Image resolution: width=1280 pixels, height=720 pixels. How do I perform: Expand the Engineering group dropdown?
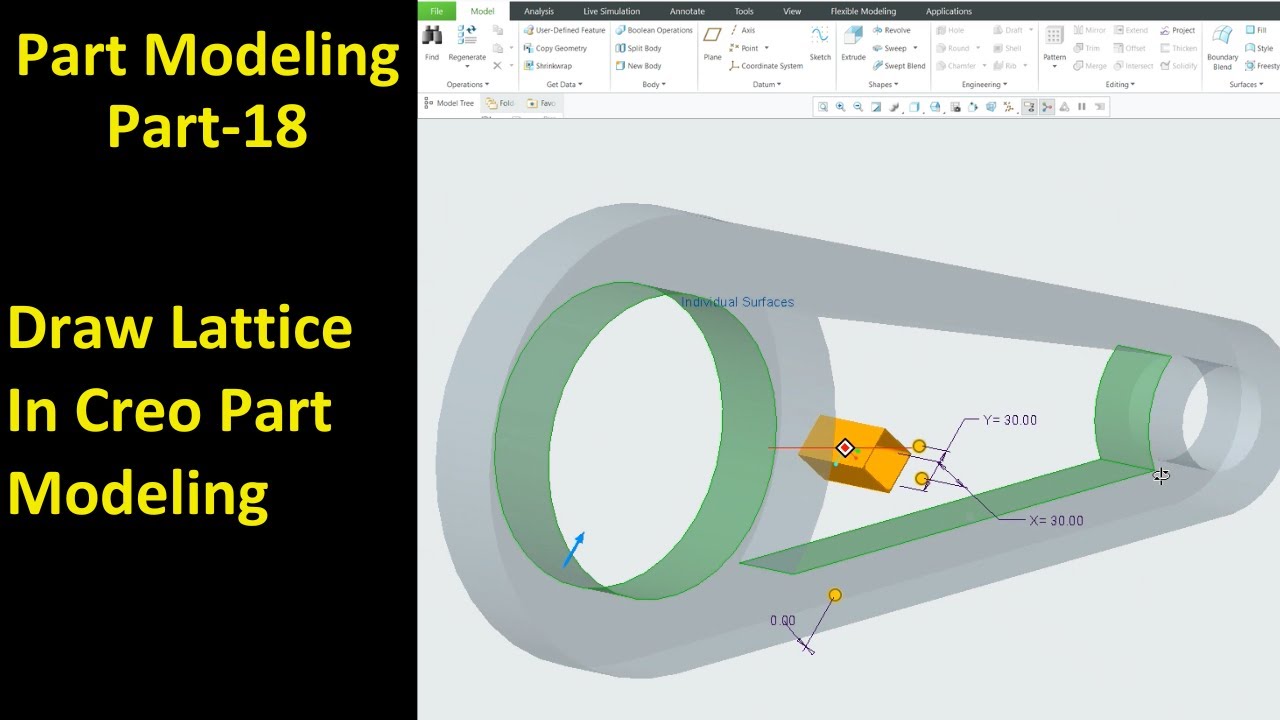coord(984,84)
